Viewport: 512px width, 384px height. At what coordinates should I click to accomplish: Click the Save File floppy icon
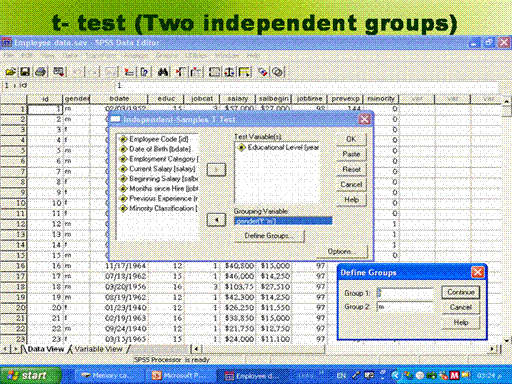click(x=25, y=72)
